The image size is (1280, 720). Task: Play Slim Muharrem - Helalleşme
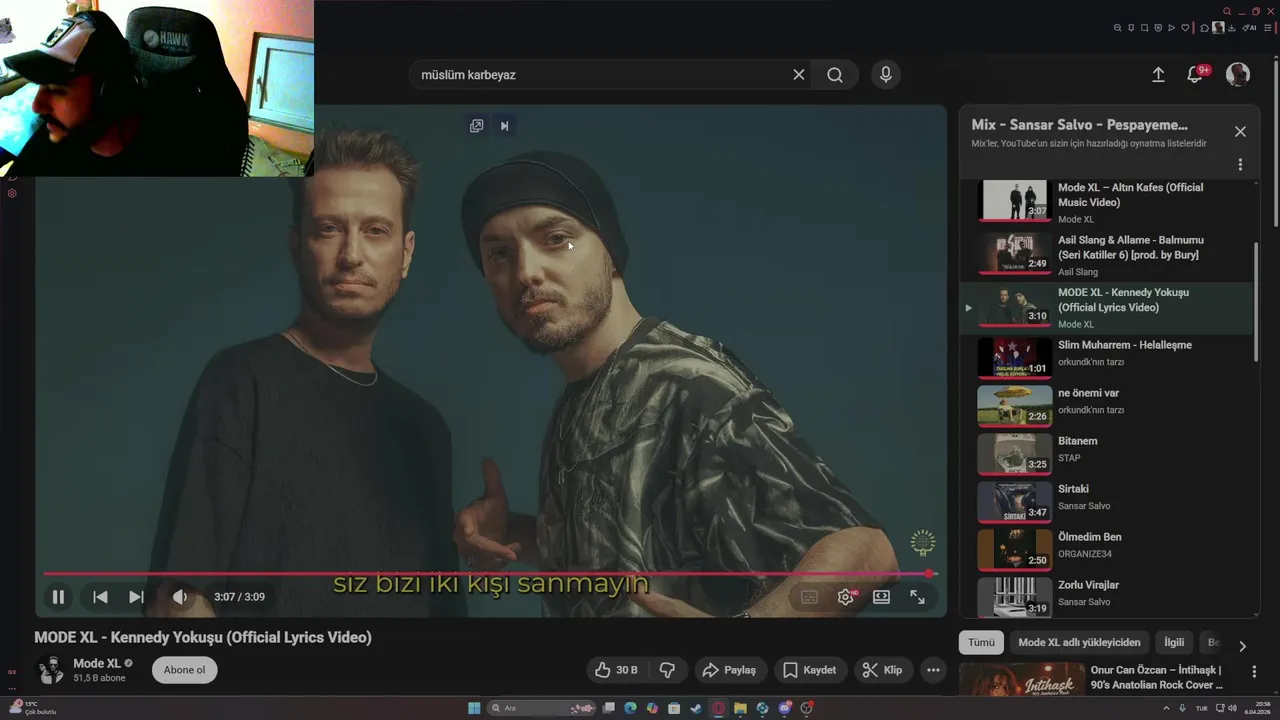click(1105, 356)
